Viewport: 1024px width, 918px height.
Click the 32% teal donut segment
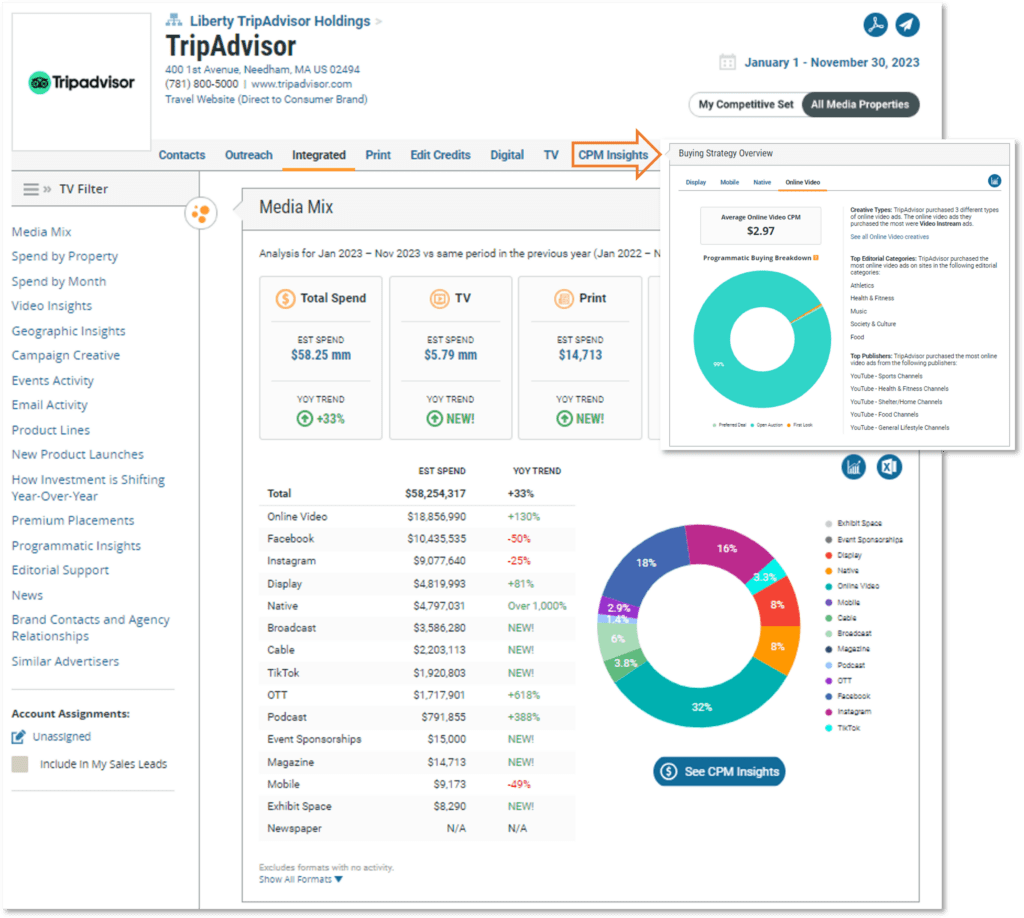tap(702, 706)
